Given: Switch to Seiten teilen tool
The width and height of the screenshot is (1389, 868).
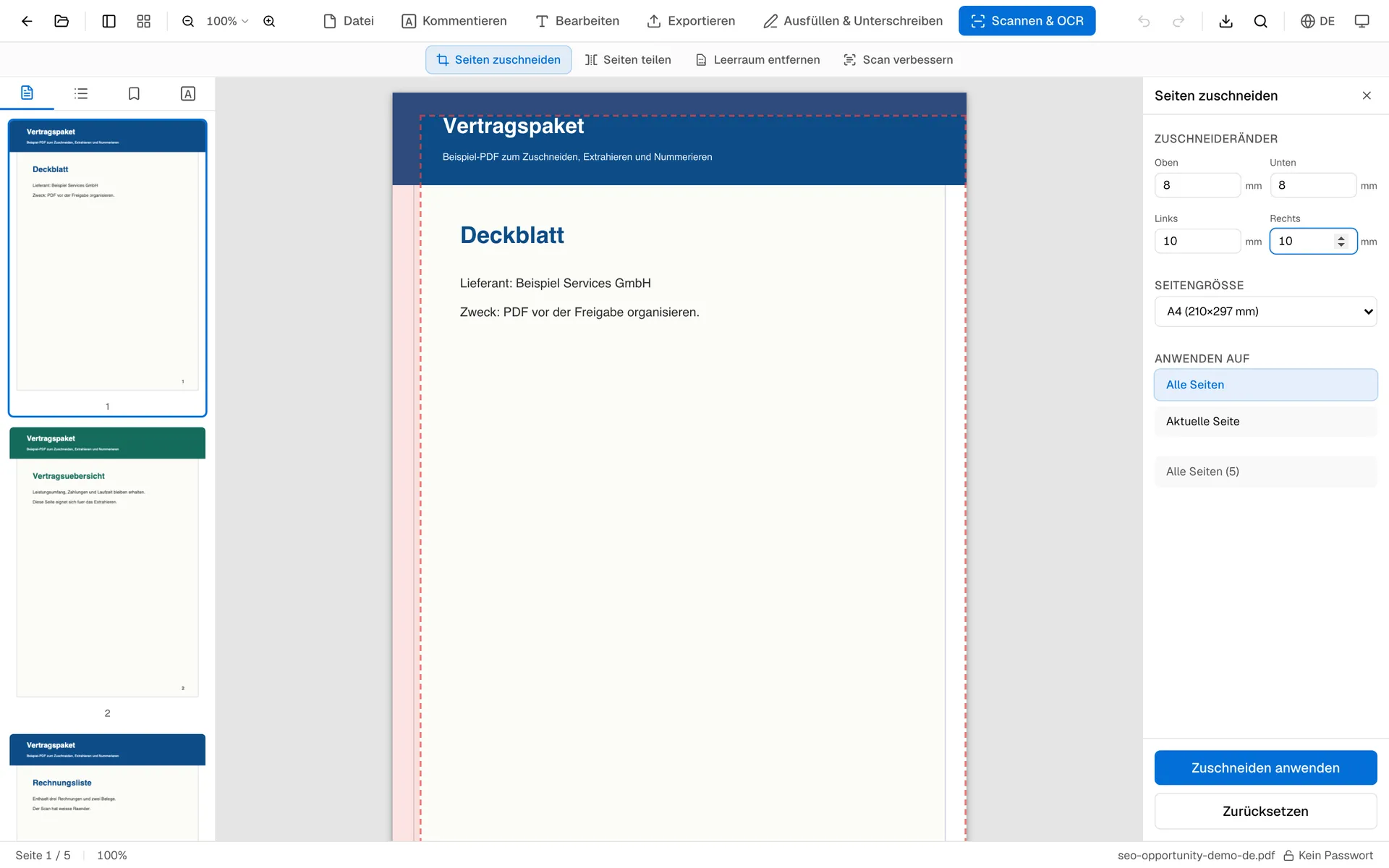Looking at the screenshot, I should pos(628,59).
